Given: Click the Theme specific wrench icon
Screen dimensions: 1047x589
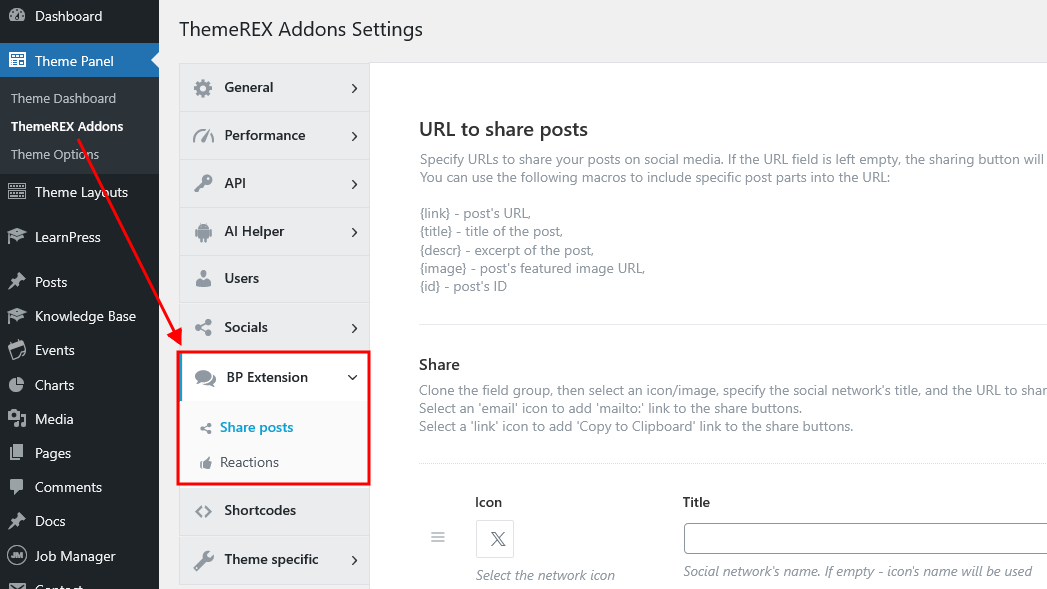Looking at the screenshot, I should click(x=203, y=560).
